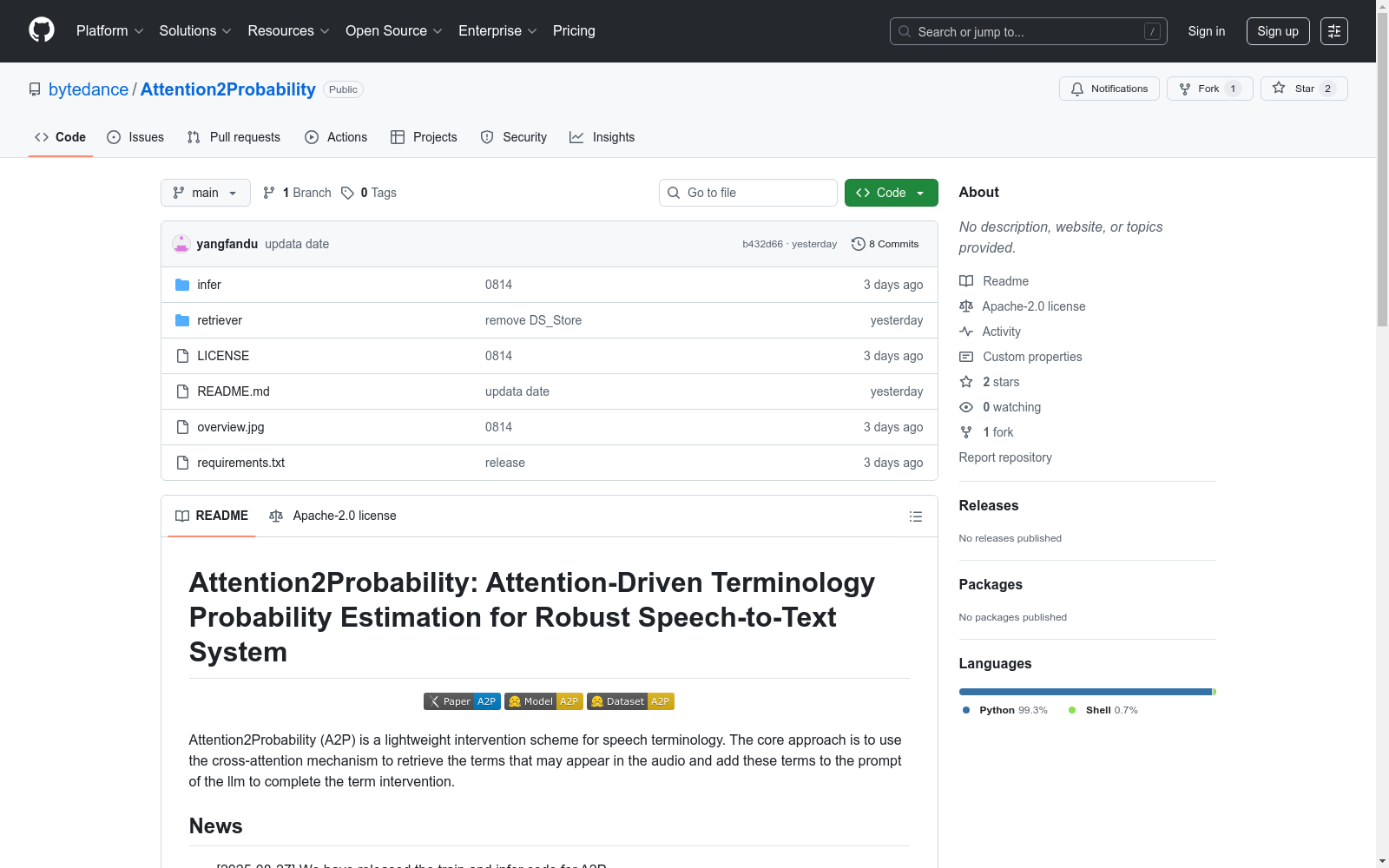Click the Custom properties note icon

[966, 357]
